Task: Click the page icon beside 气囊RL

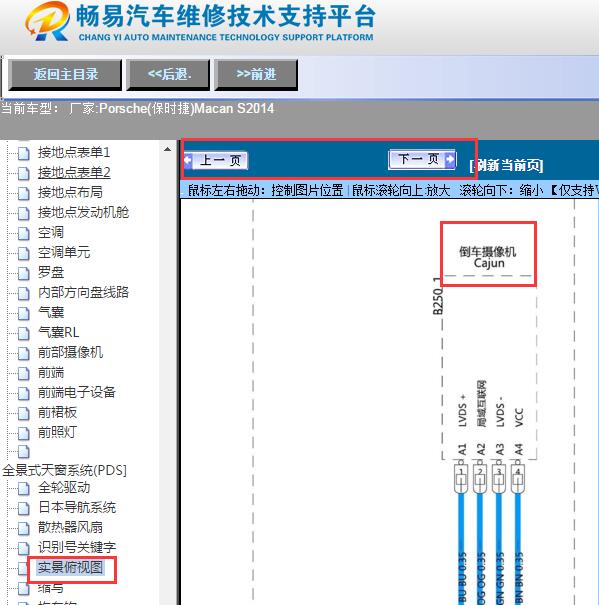Action: [24, 333]
